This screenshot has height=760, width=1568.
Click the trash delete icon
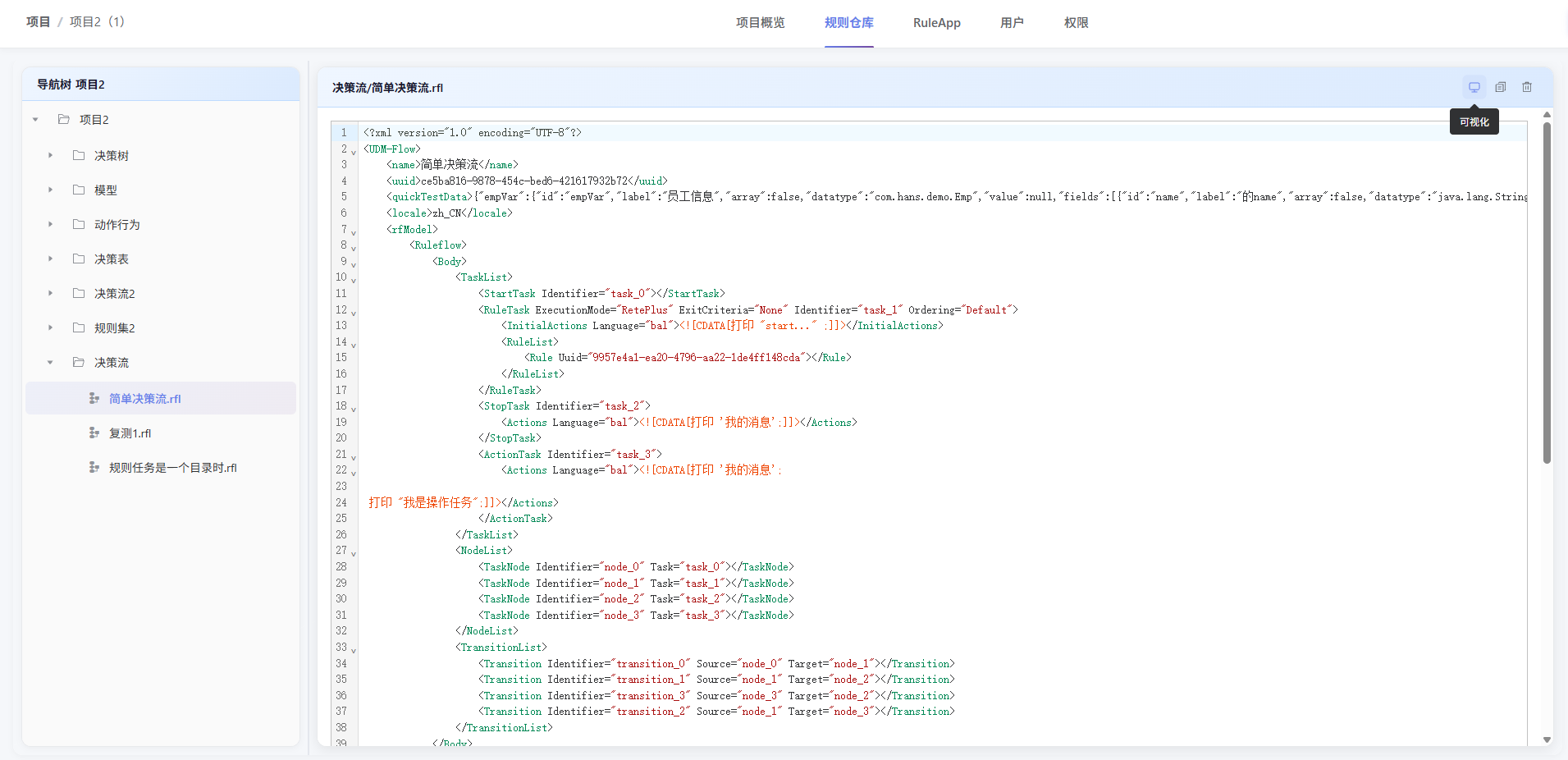click(1526, 87)
